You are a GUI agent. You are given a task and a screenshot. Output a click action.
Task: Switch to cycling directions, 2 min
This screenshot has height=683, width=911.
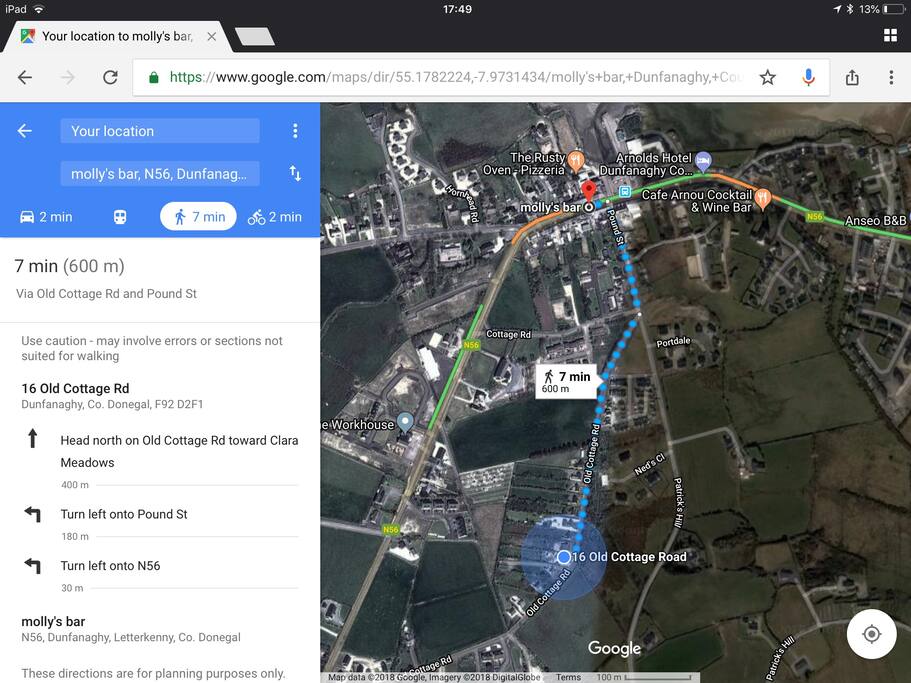(274, 217)
